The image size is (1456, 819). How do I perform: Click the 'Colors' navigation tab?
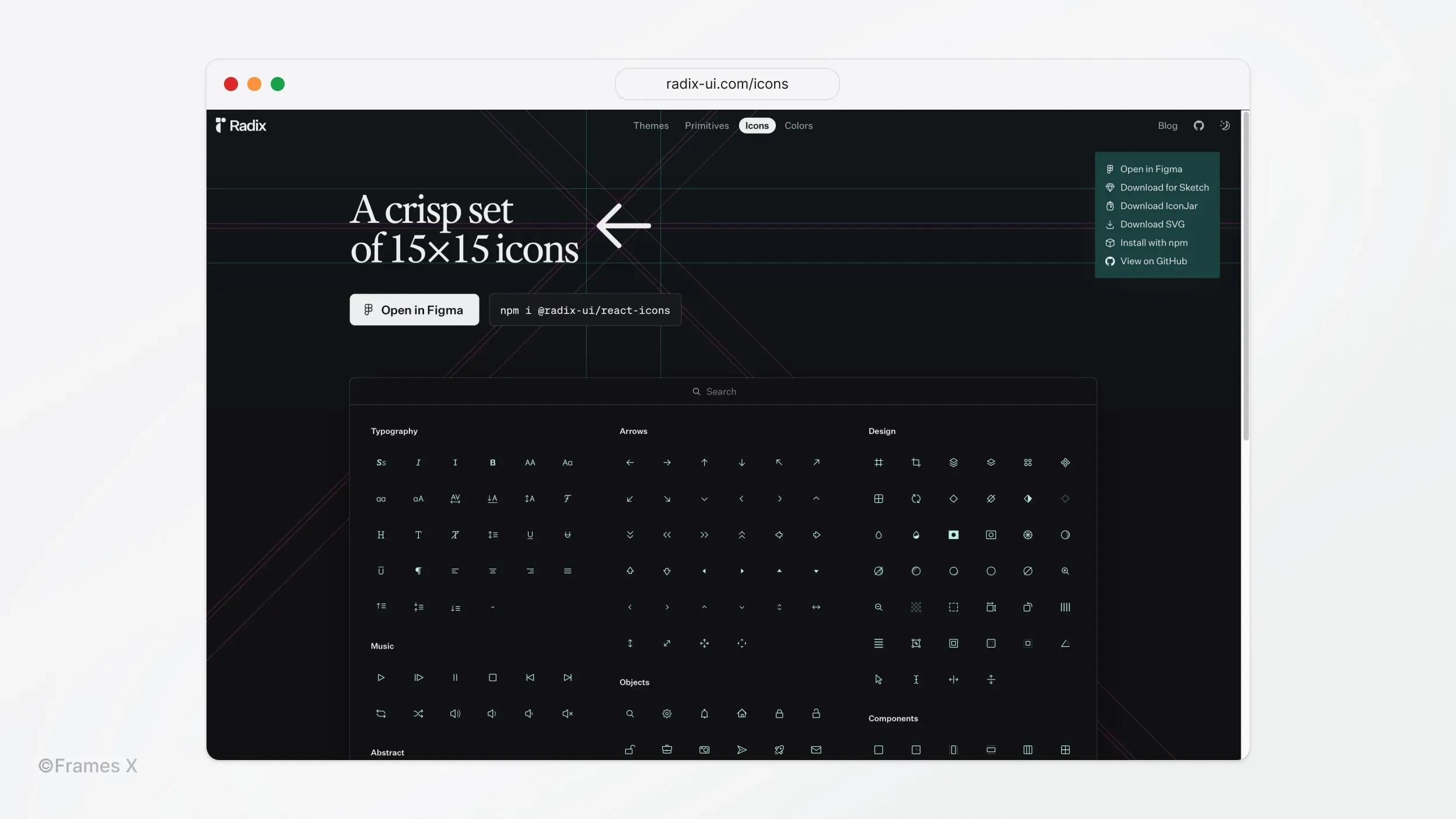(x=798, y=125)
